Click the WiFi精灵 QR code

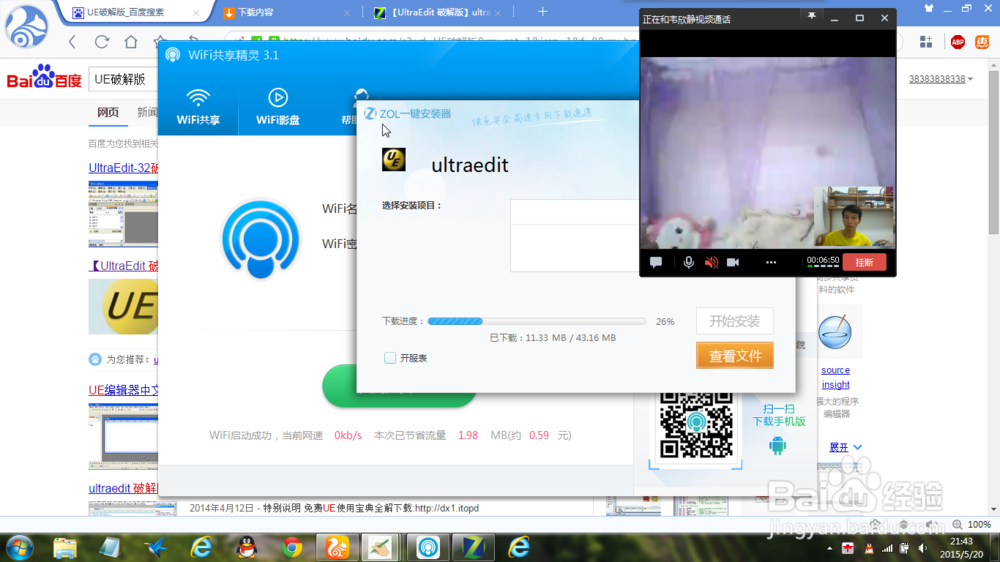(x=696, y=425)
